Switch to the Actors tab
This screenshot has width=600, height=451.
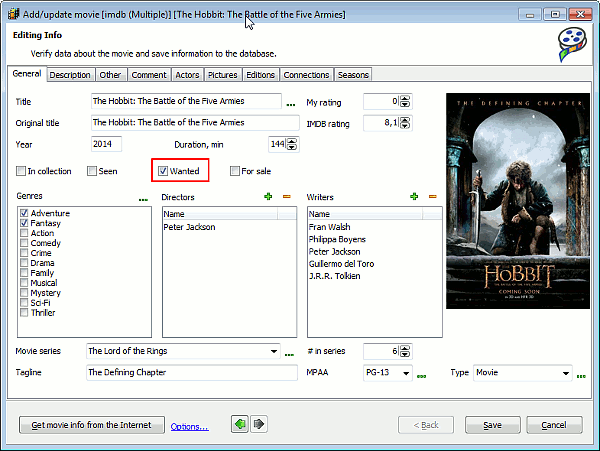pyautogui.click(x=187, y=75)
